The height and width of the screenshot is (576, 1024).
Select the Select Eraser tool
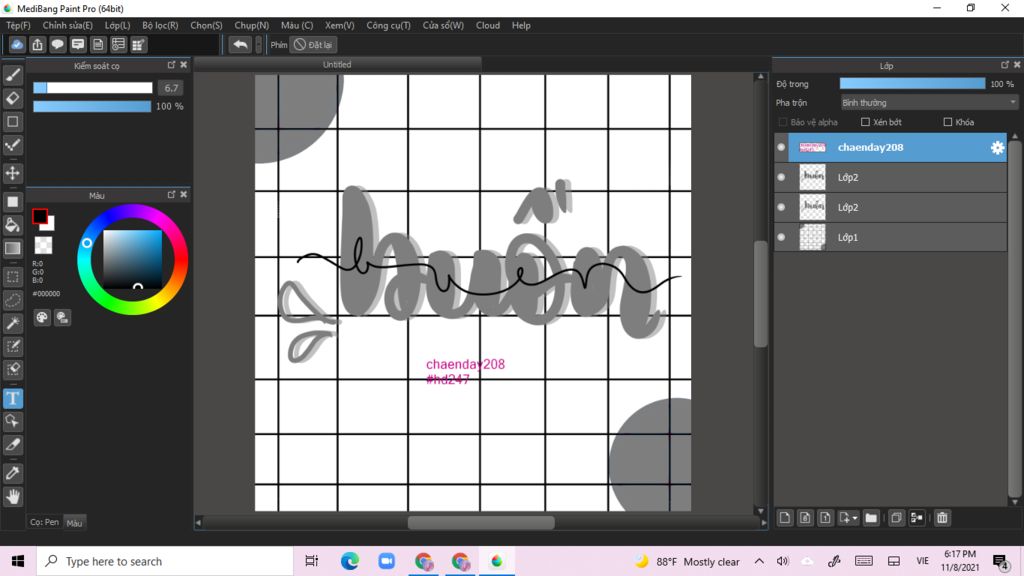12,369
